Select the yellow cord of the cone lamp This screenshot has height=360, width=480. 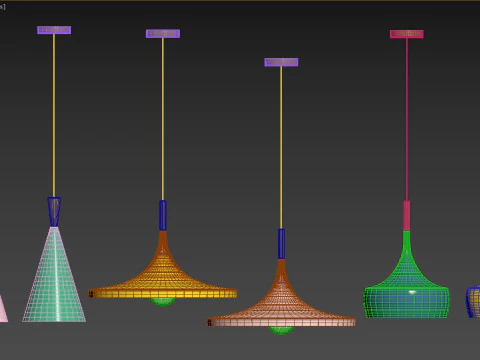click(54, 115)
